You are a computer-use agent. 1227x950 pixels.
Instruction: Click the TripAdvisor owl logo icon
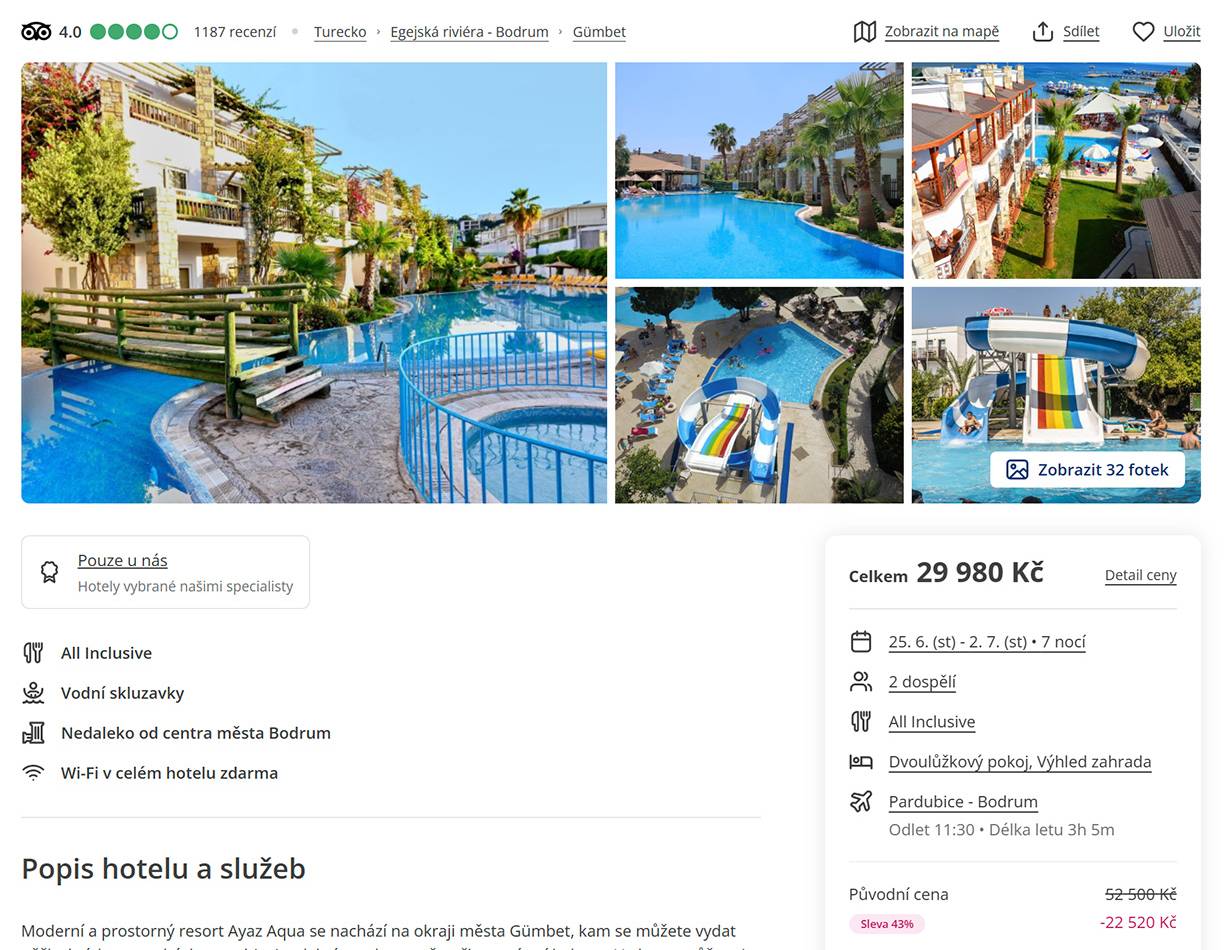coord(36,32)
